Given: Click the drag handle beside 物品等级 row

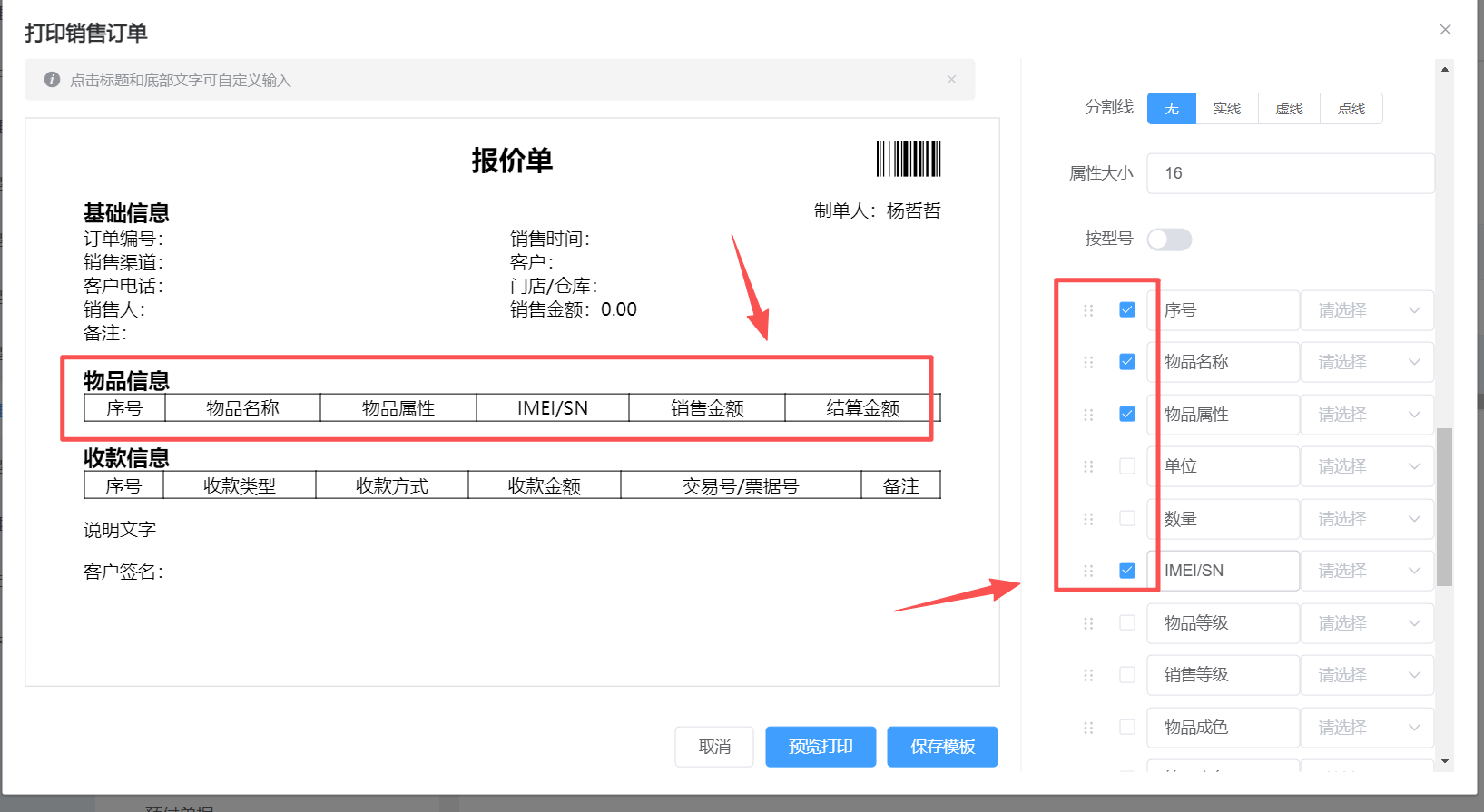Looking at the screenshot, I should [1088, 623].
